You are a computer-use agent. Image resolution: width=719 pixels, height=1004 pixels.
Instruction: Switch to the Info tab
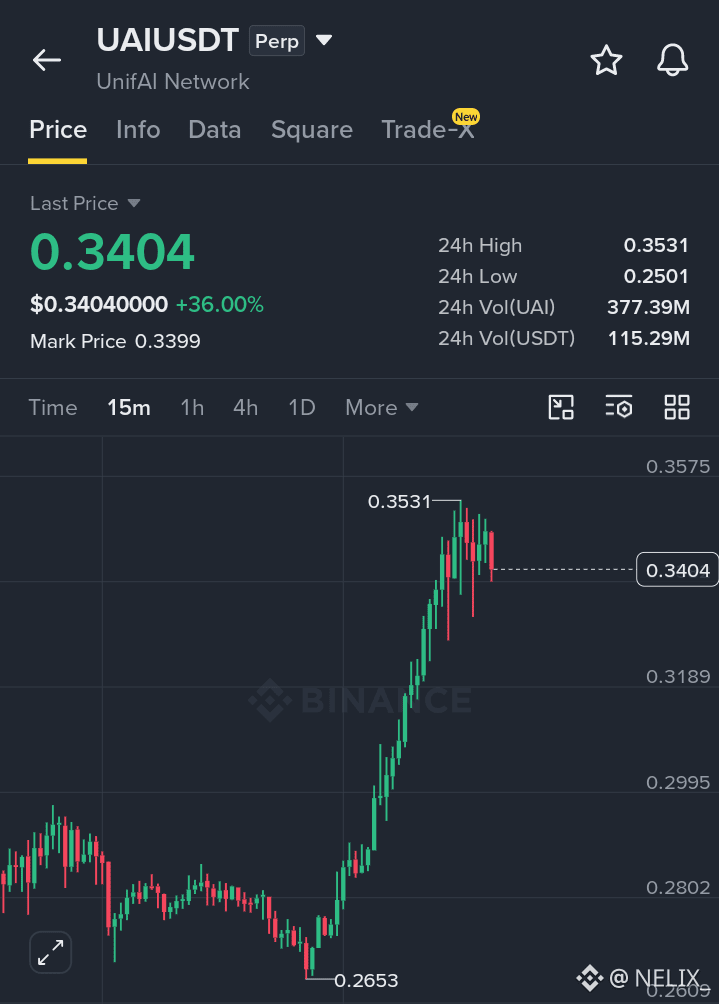[138, 130]
